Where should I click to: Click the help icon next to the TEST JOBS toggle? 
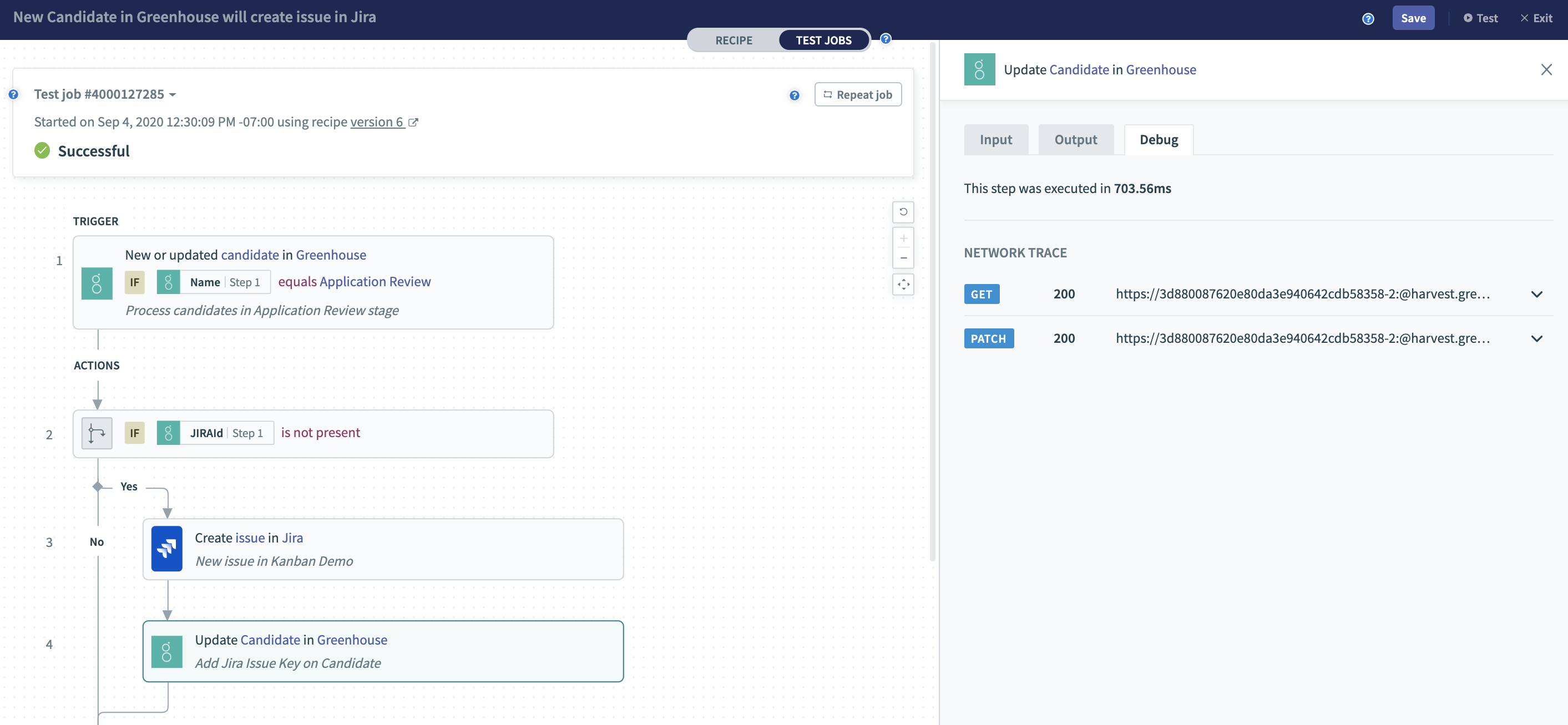click(886, 38)
